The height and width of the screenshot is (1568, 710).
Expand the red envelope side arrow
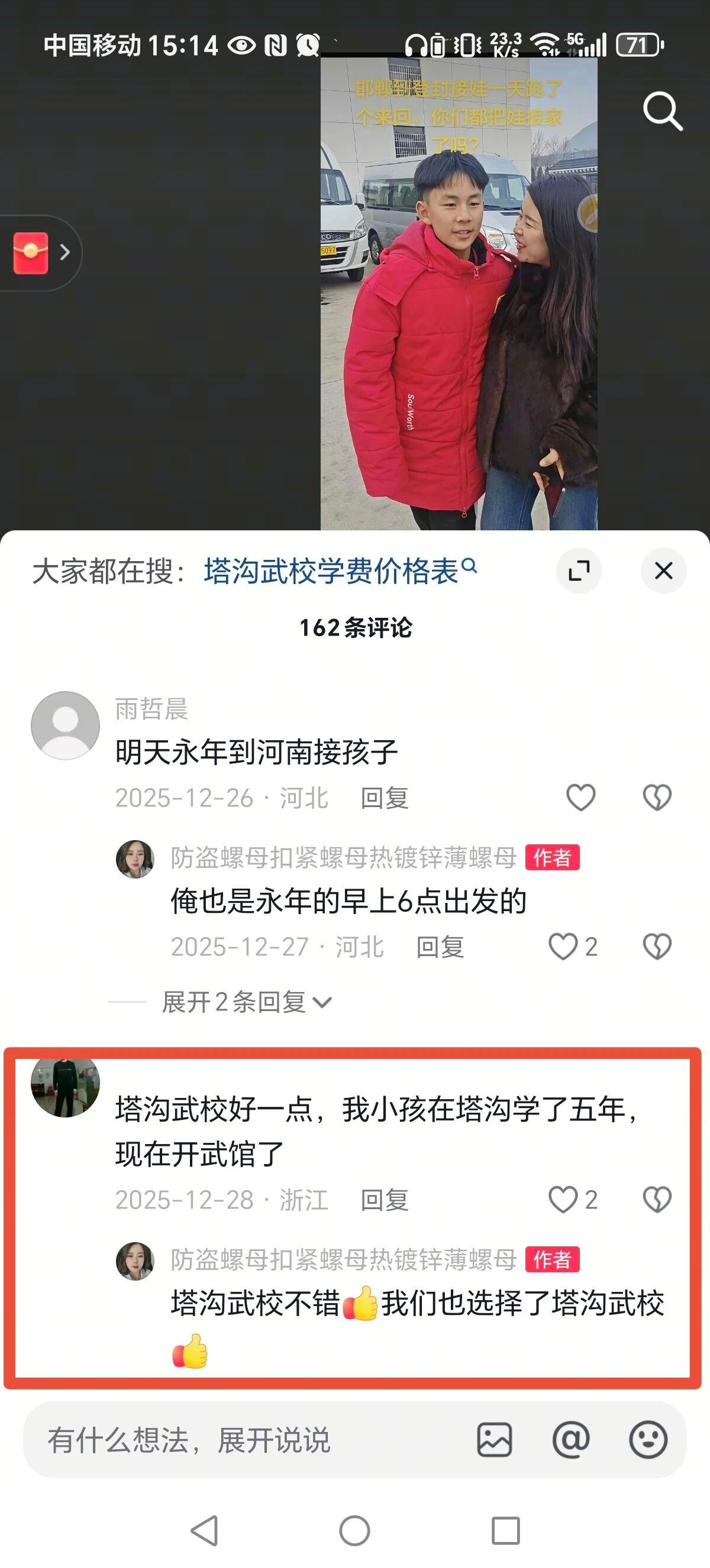pos(64,252)
